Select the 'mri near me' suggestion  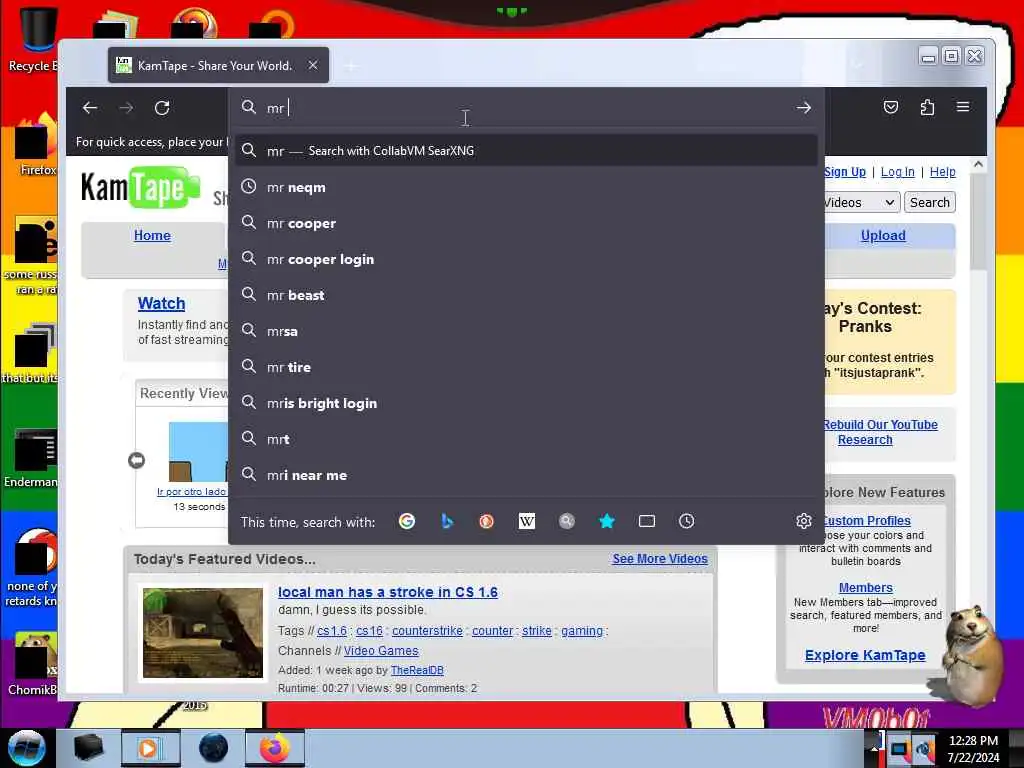(526, 475)
